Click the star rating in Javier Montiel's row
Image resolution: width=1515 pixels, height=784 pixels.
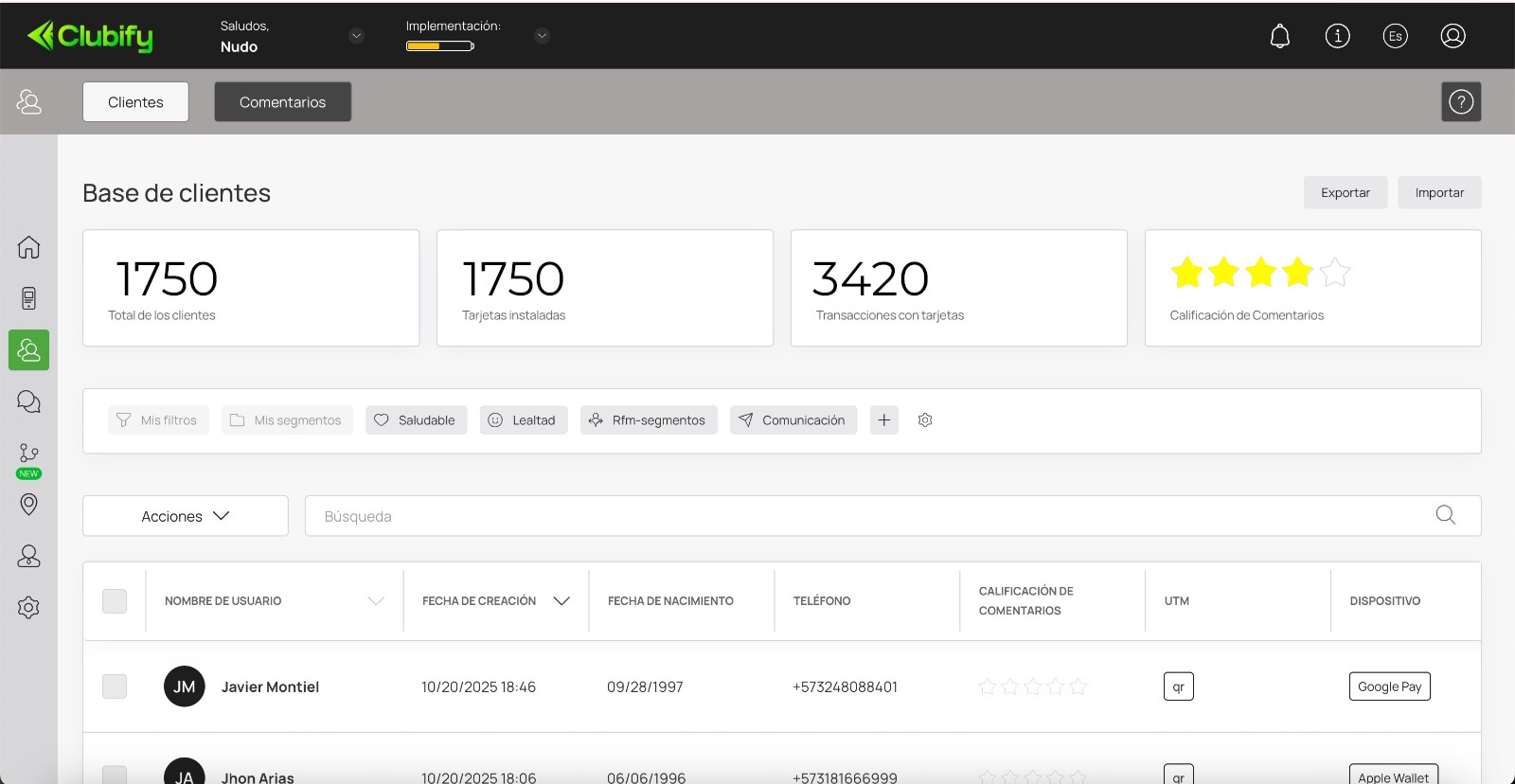point(1032,686)
